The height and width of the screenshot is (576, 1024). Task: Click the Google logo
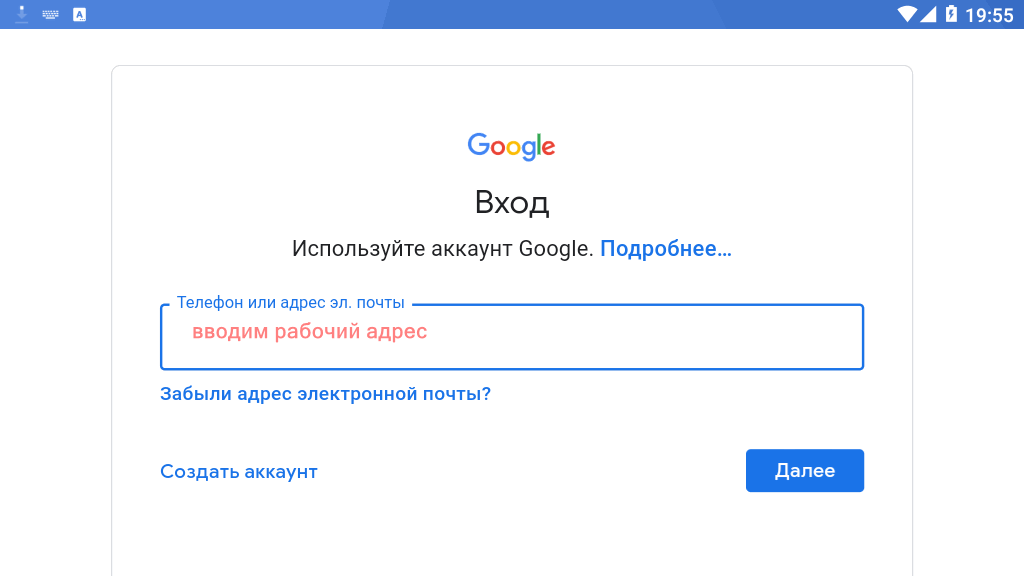click(511, 146)
